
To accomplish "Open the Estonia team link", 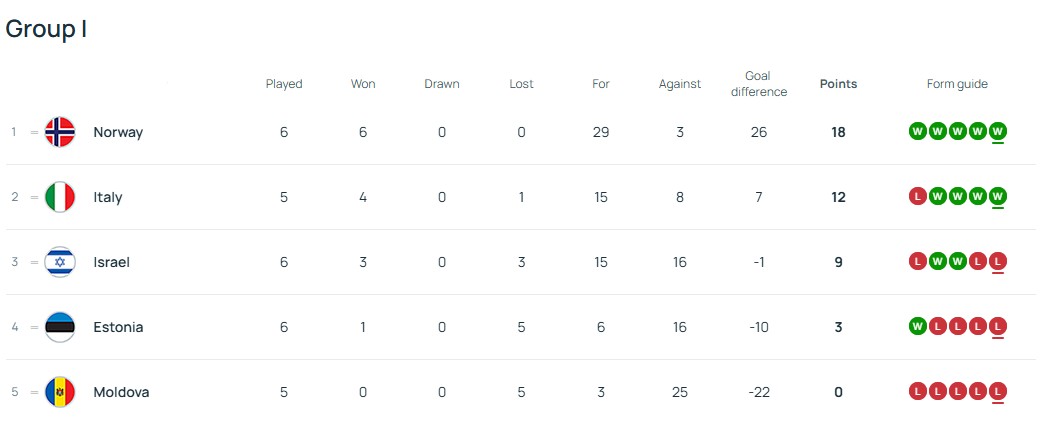I will pos(118,327).
